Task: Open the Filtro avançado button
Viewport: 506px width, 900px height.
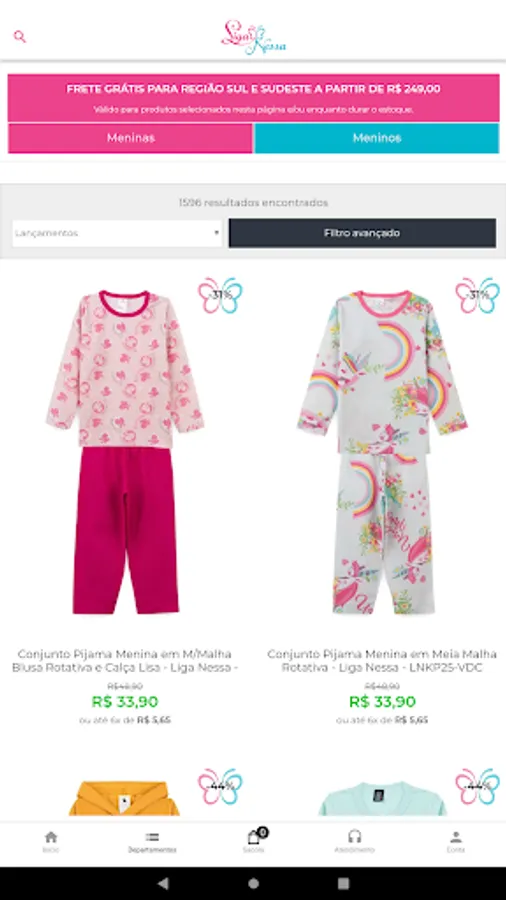Action: [362, 233]
